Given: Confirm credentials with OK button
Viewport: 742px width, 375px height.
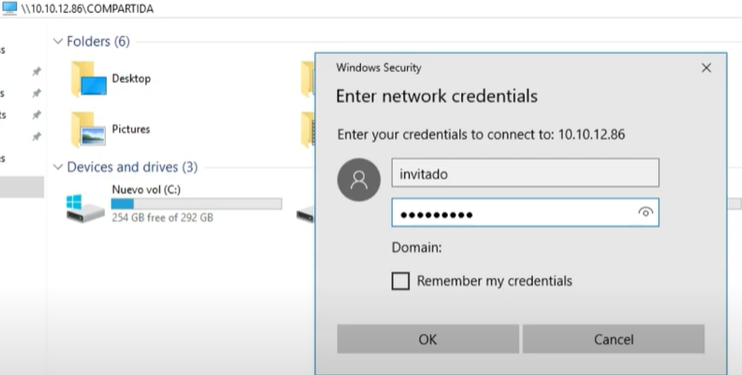Looking at the screenshot, I should 428,339.
